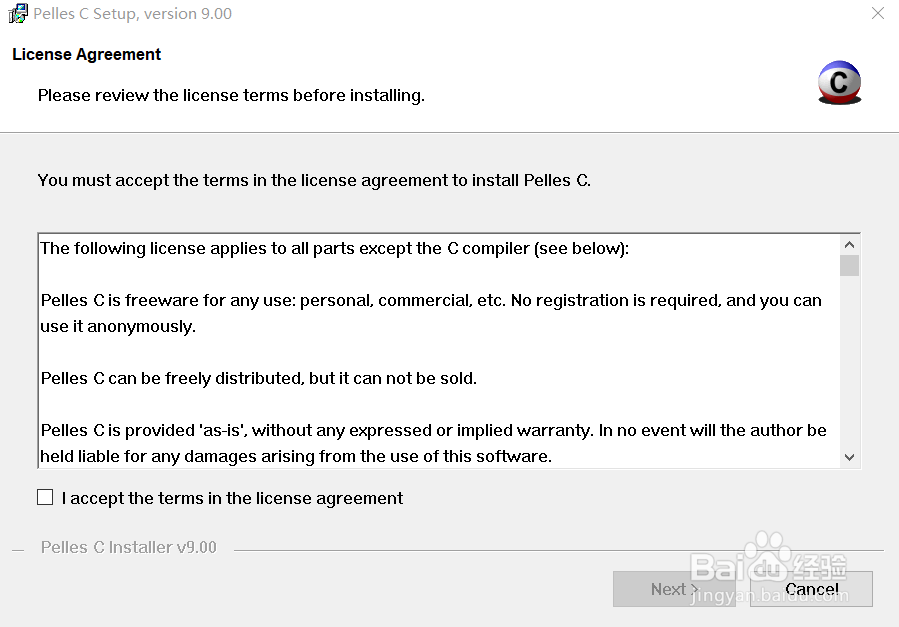This screenshot has height=627, width=899.
Task: Click the first line of the license text
Action: point(334,248)
